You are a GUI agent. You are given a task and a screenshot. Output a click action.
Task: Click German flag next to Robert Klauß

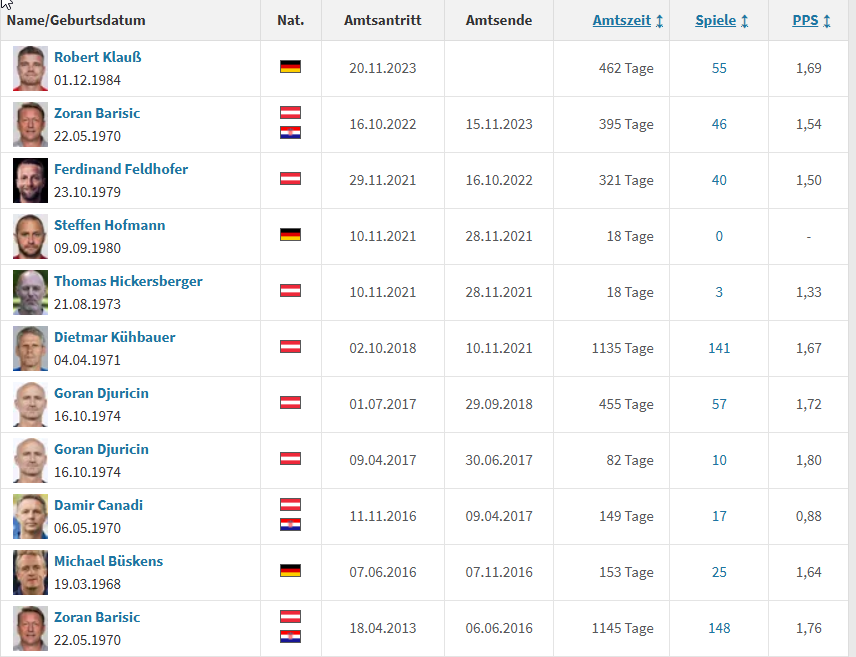coord(290,67)
